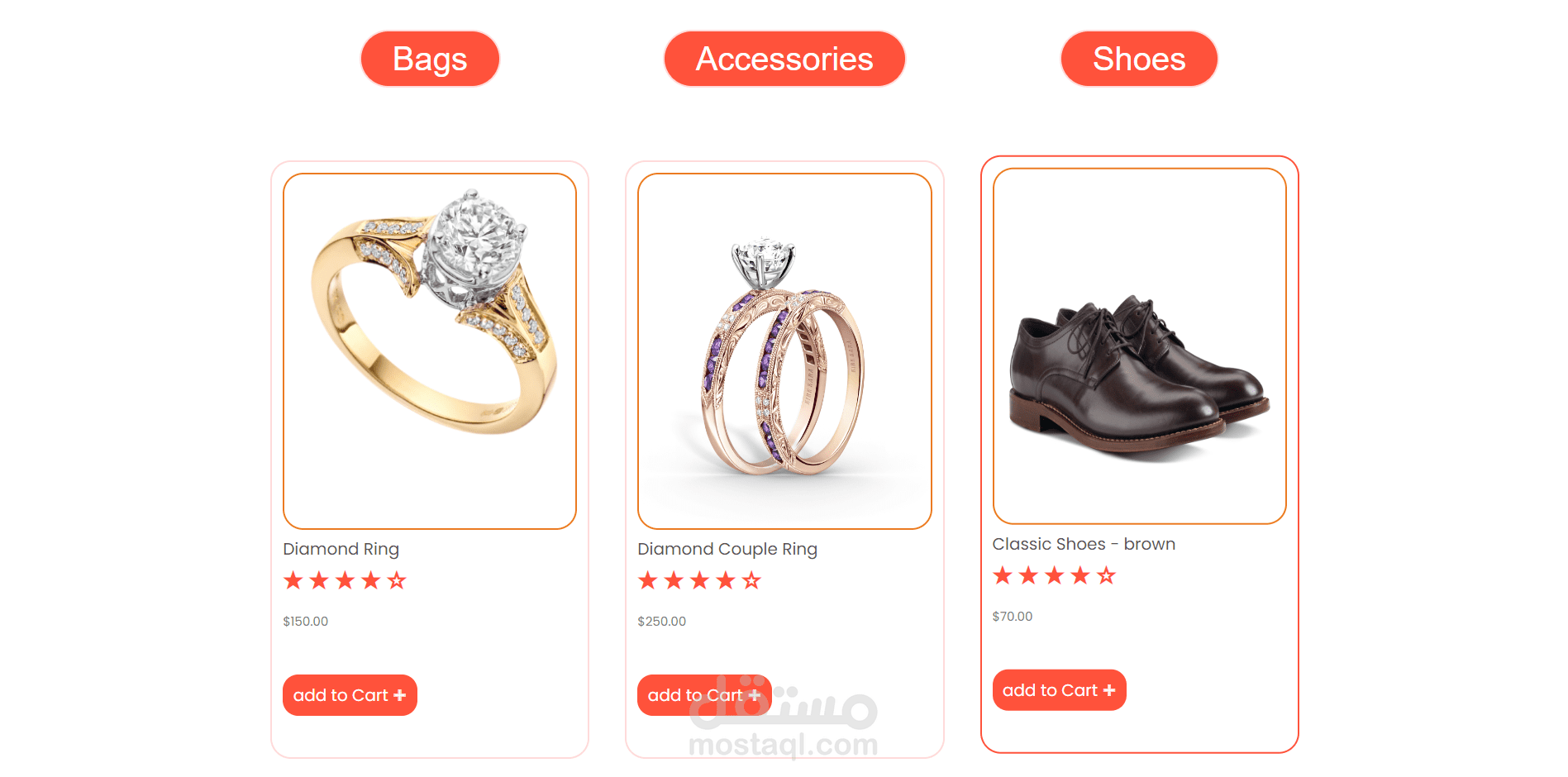
Task: Click the second star under Classic Shoes
Action: (1029, 575)
